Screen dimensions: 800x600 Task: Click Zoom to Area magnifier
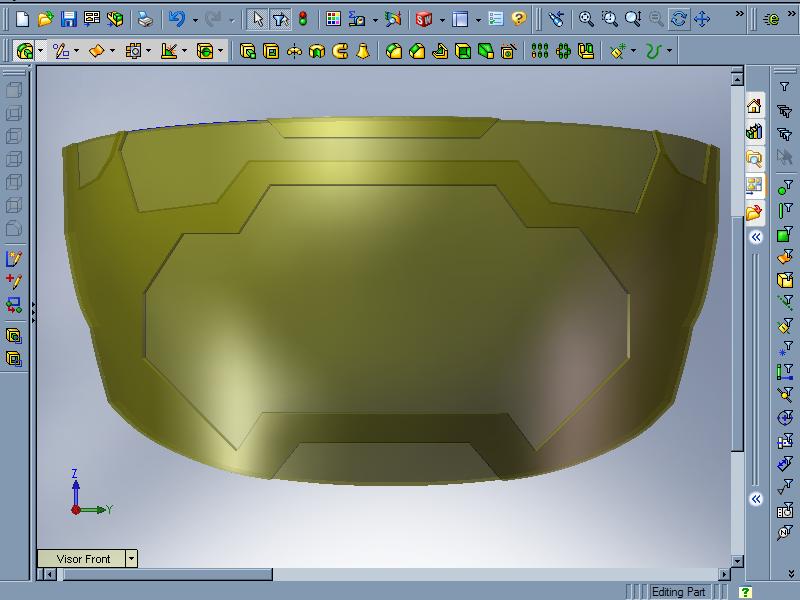point(609,19)
